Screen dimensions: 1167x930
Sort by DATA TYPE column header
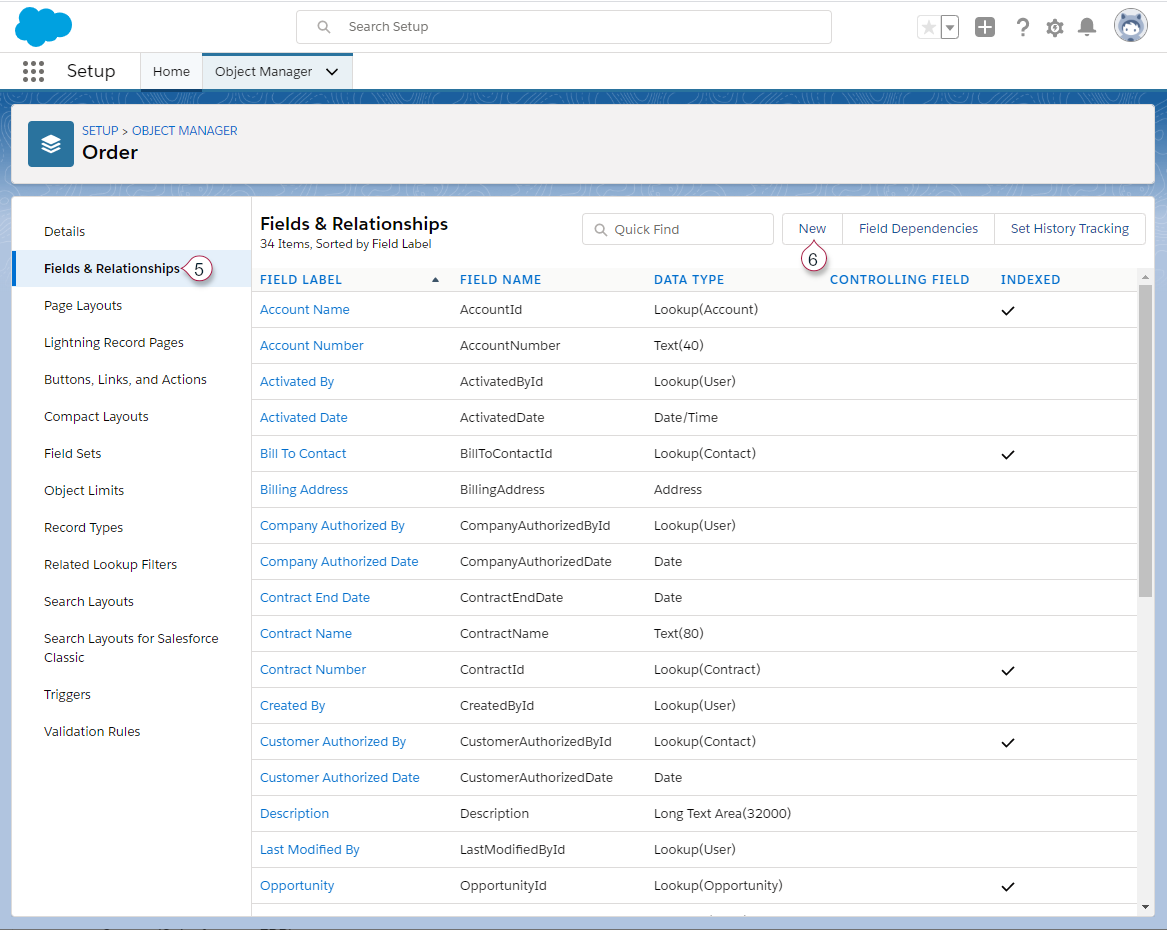[688, 280]
